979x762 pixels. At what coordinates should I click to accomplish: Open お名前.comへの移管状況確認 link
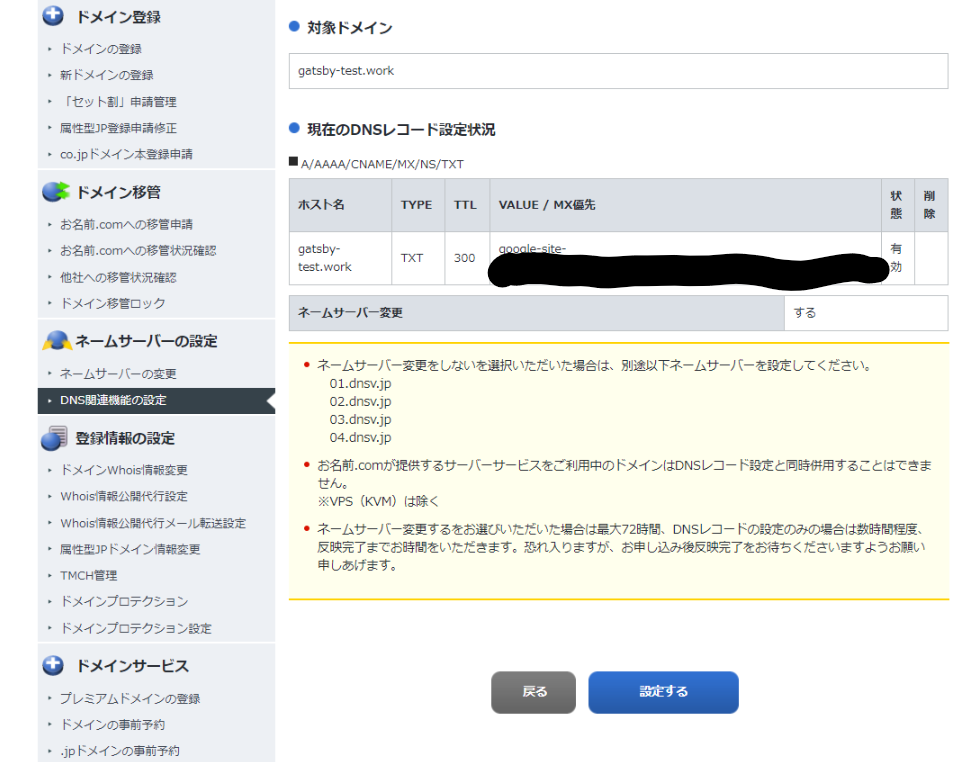(138, 250)
